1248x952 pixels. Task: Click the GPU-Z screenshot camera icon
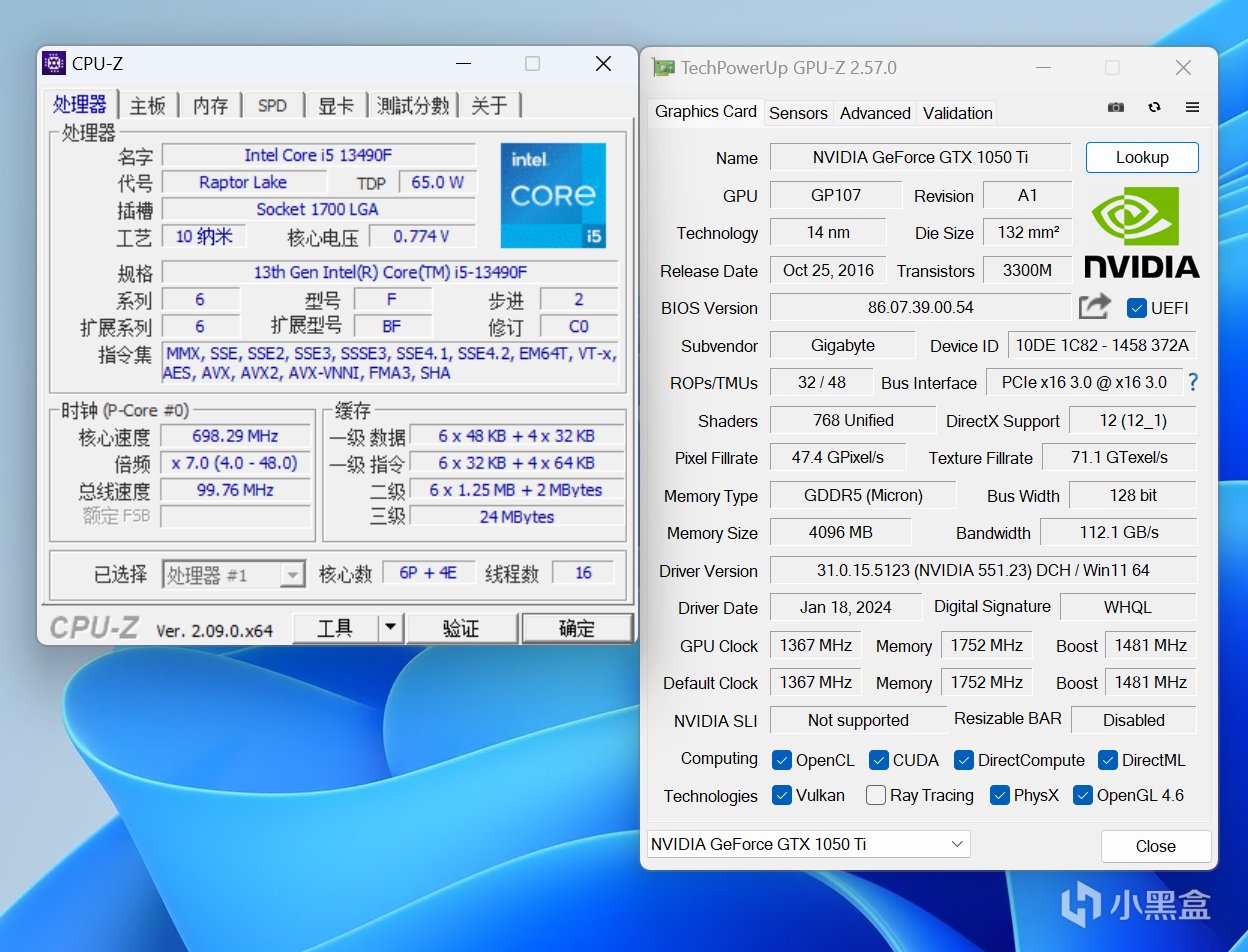(x=1116, y=107)
